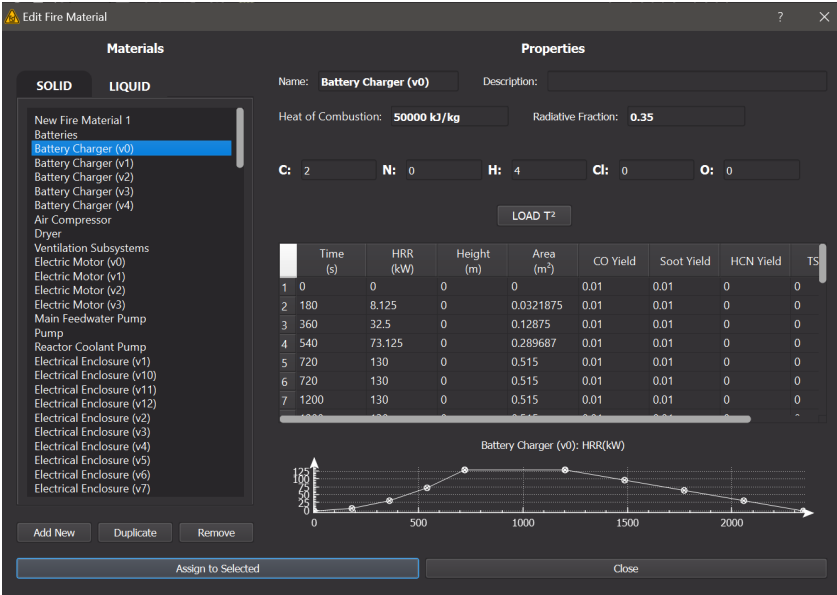Click the HRR (kW) column header

coord(403,261)
